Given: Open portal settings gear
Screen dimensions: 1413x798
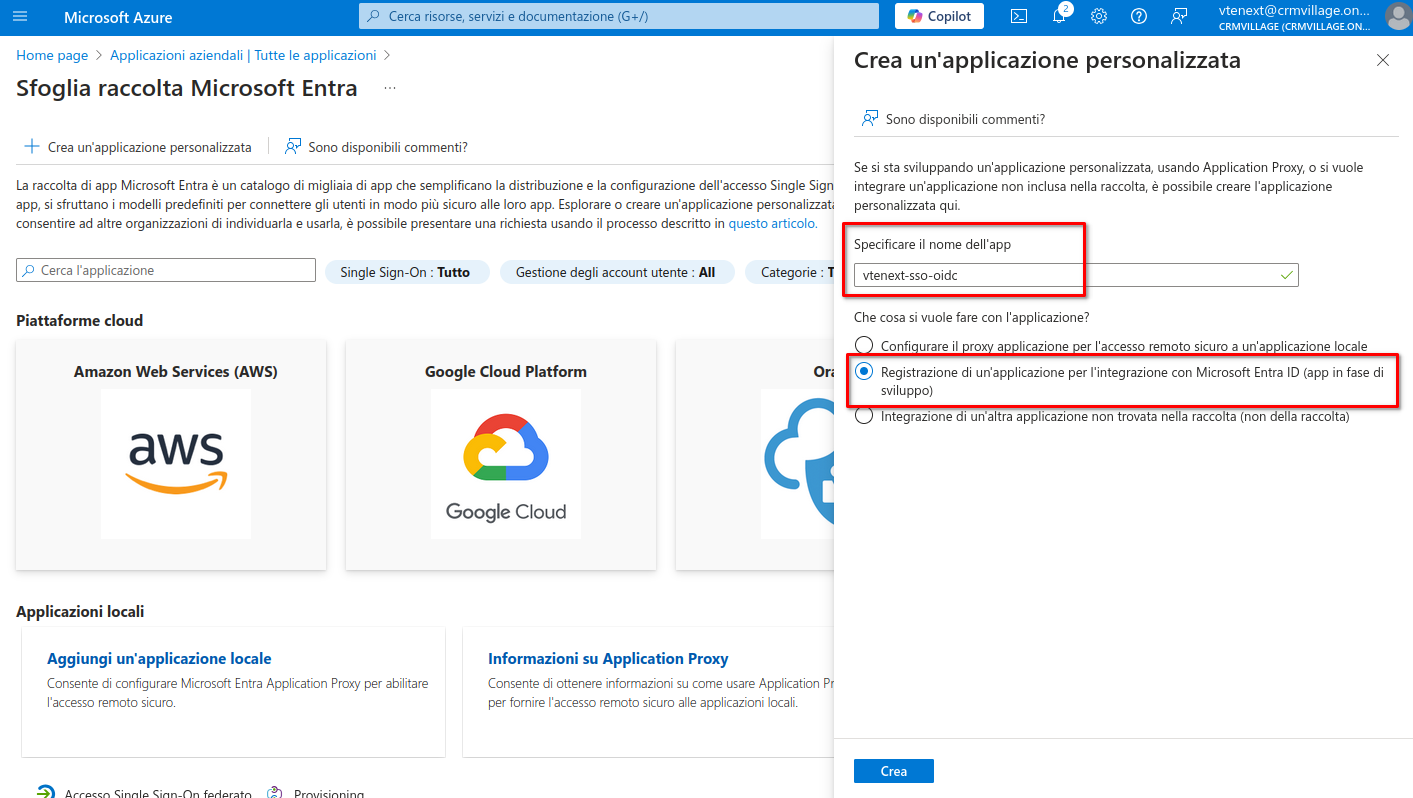Looking at the screenshot, I should coord(1099,16).
